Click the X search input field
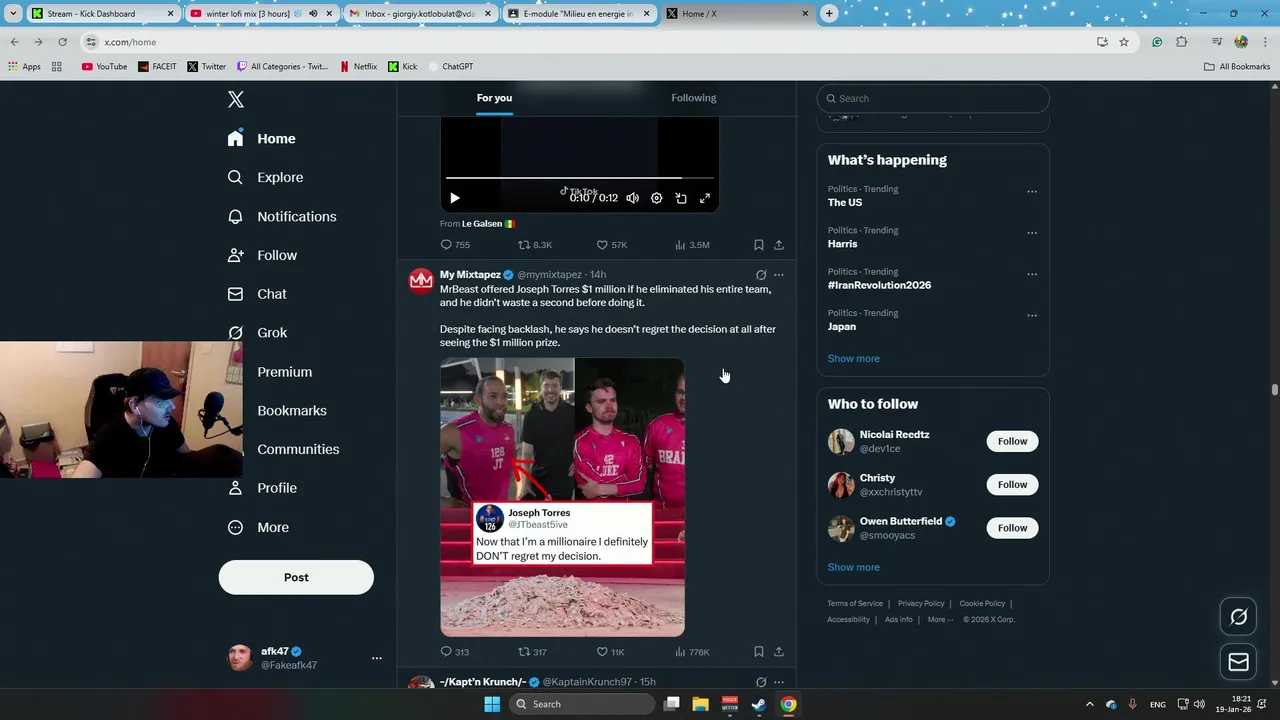This screenshot has width=1280, height=720. click(x=933, y=98)
